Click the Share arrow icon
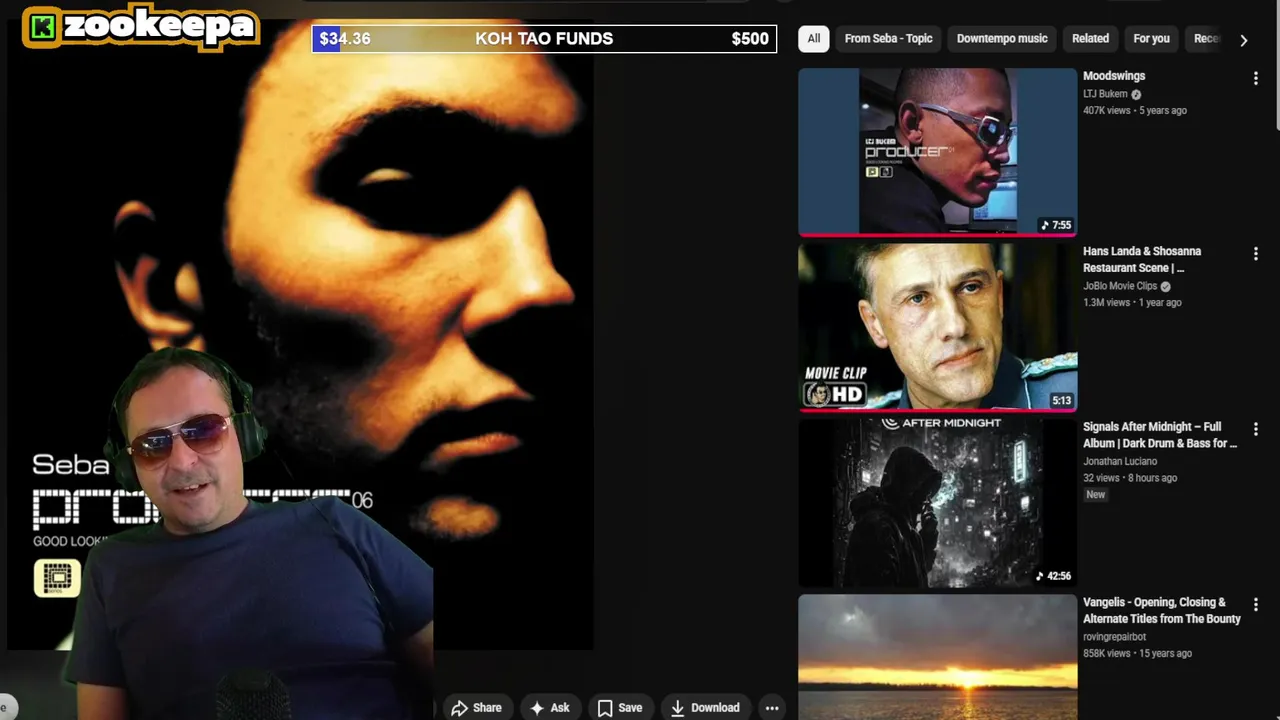This screenshot has height=720, width=1280. 459,708
